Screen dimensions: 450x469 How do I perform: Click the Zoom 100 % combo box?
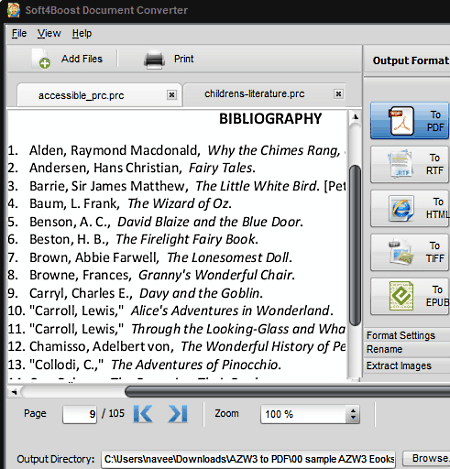click(x=310, y=414)
